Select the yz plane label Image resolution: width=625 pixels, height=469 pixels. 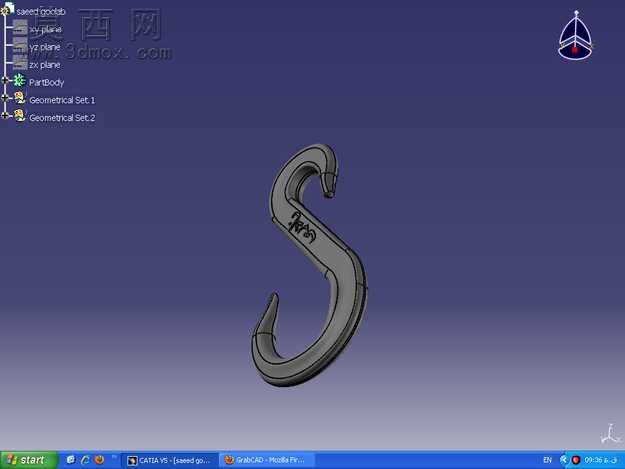pyautogui.click(x=45, y=47)
